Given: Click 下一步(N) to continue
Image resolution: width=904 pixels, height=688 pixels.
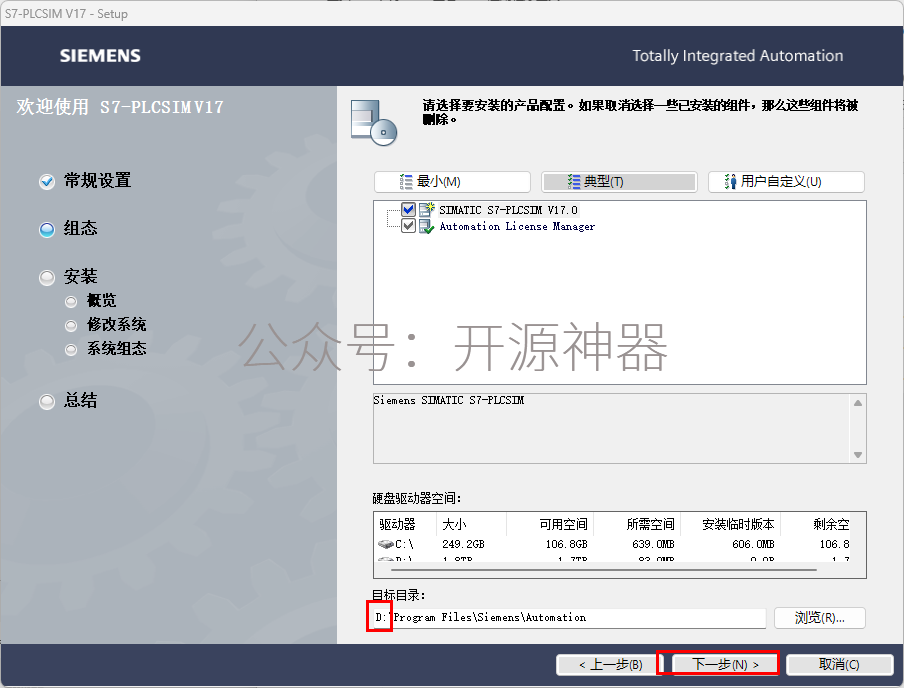Looking at the screenshot, I should click(x=725, y=664).
